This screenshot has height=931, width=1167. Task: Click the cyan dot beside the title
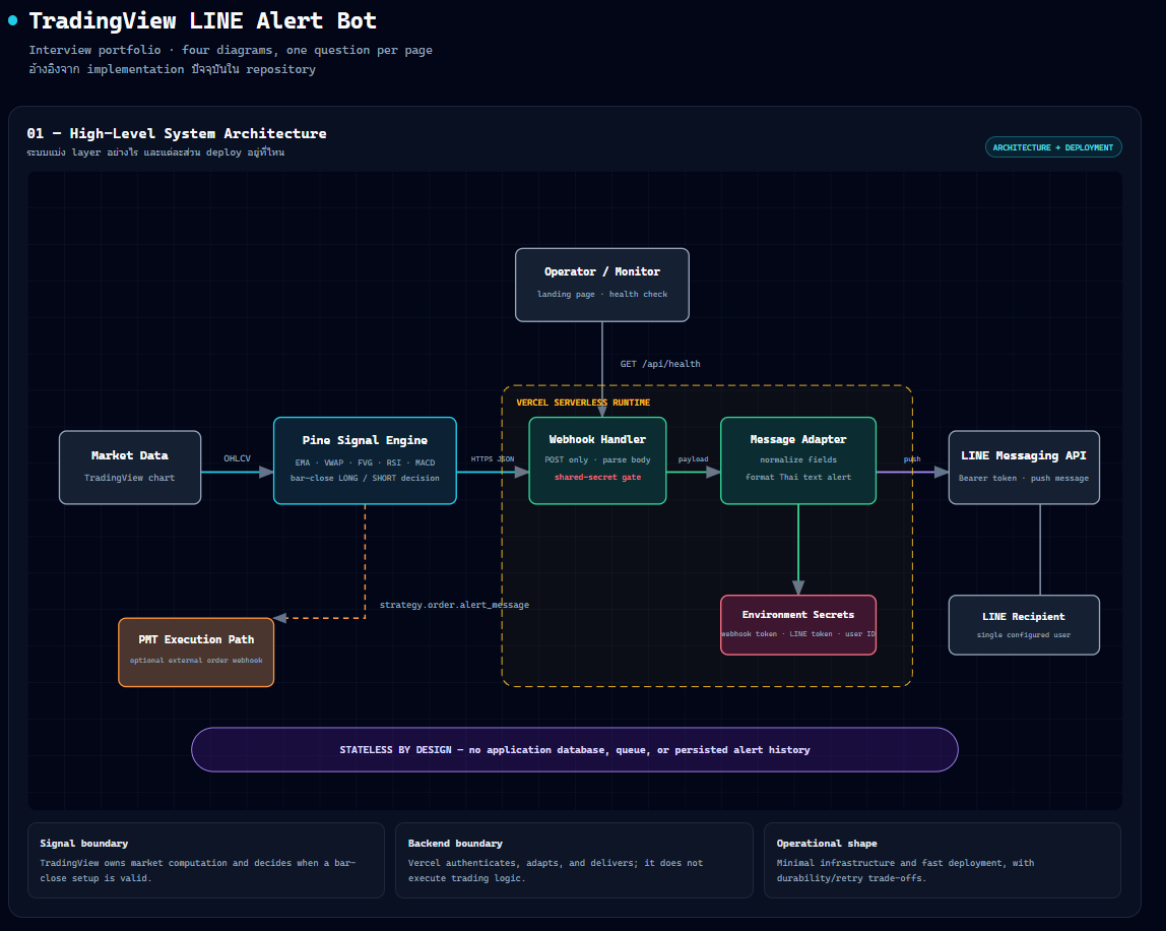pos(13,21)
